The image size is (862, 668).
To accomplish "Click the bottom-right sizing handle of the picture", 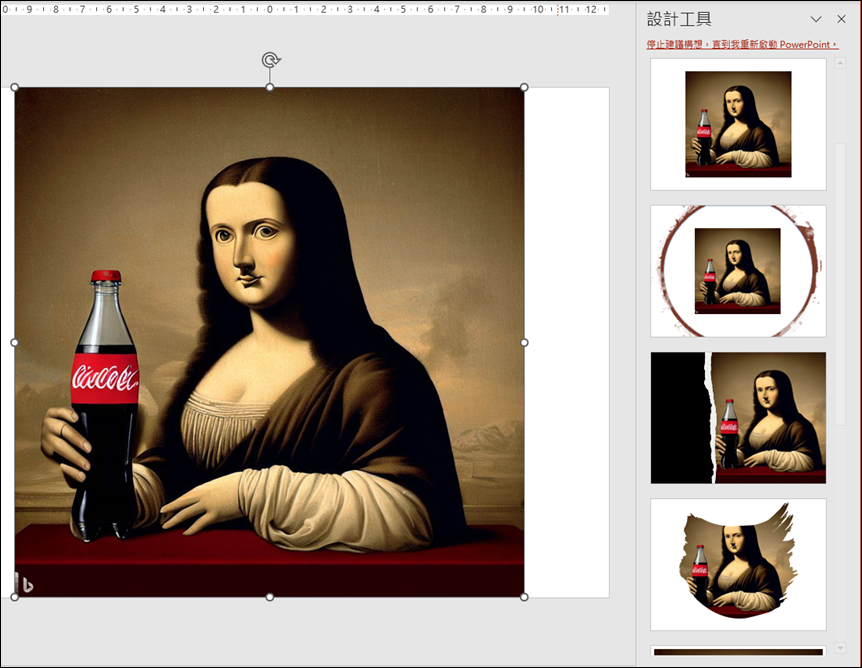I will [x=524, y=597].
